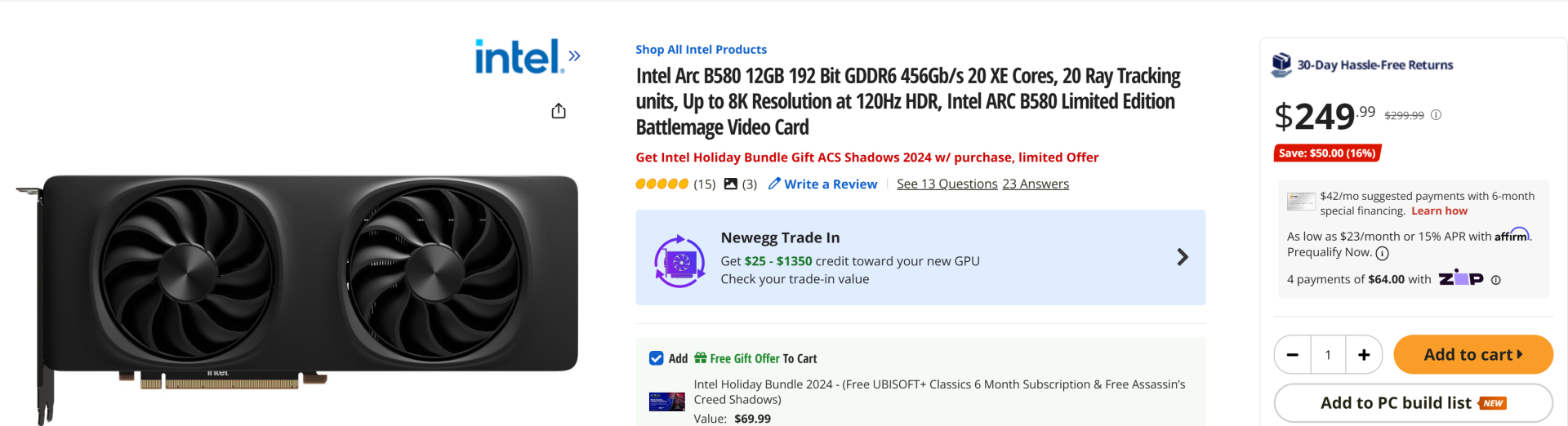Open the review images icon (3)

click(x=731, y=184)
